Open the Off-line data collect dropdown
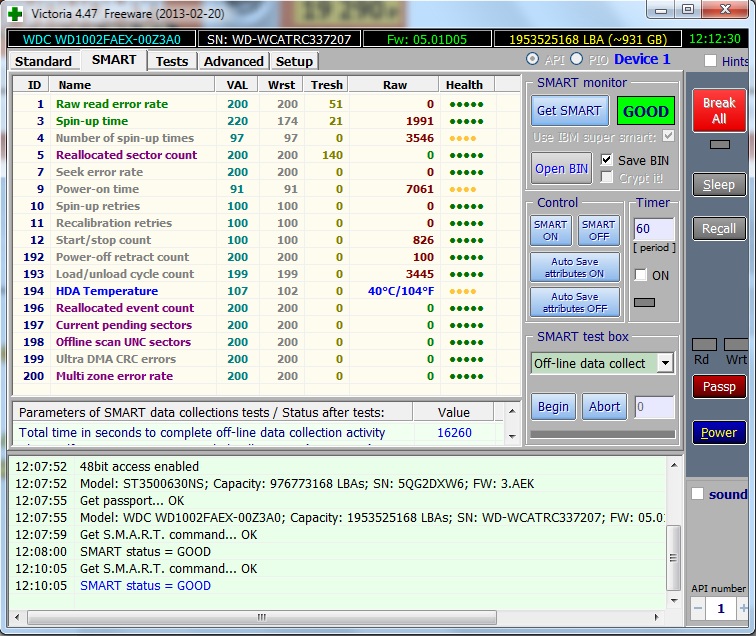 pos(665,363)
